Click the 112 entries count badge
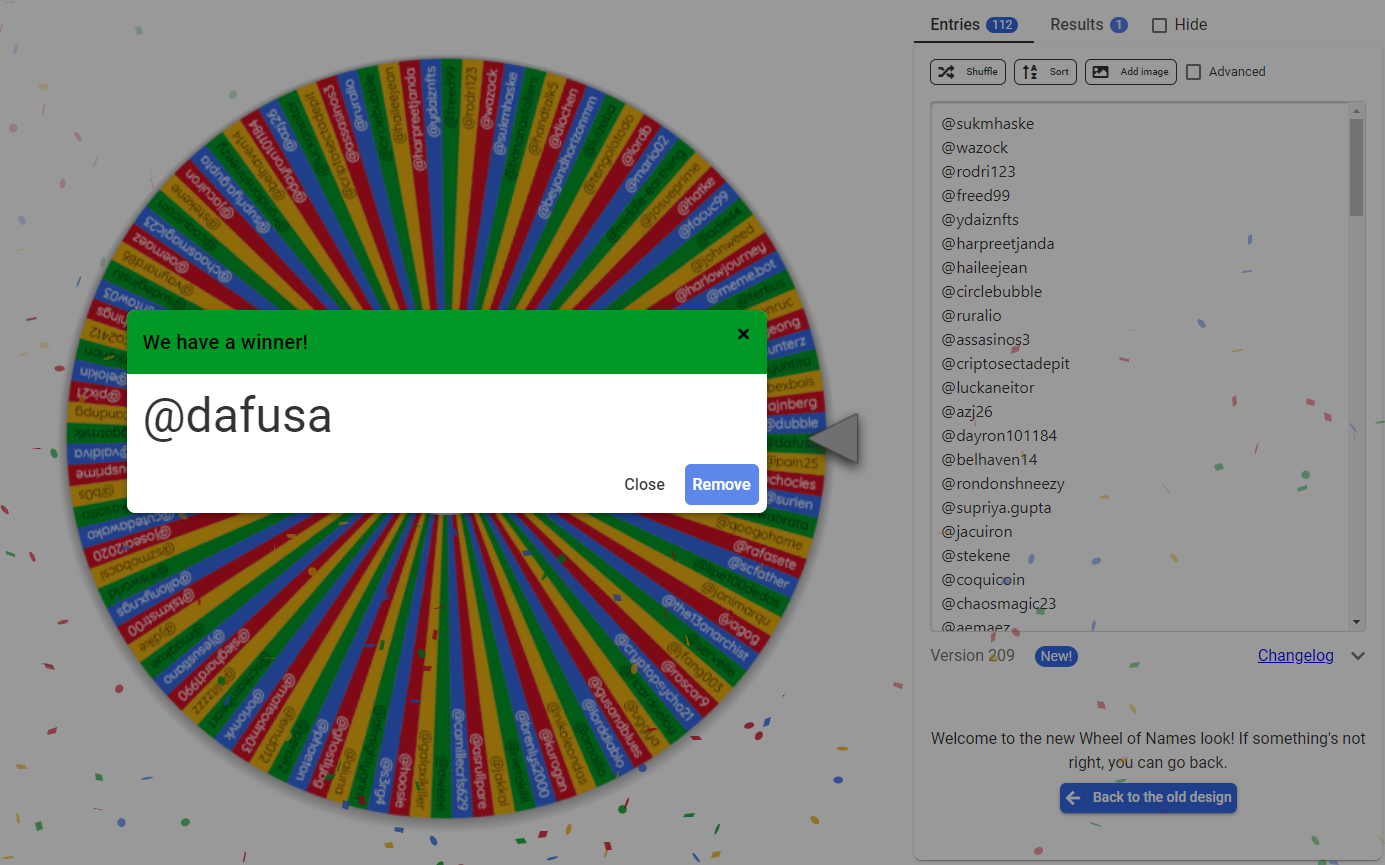 tap(1002, 25)
